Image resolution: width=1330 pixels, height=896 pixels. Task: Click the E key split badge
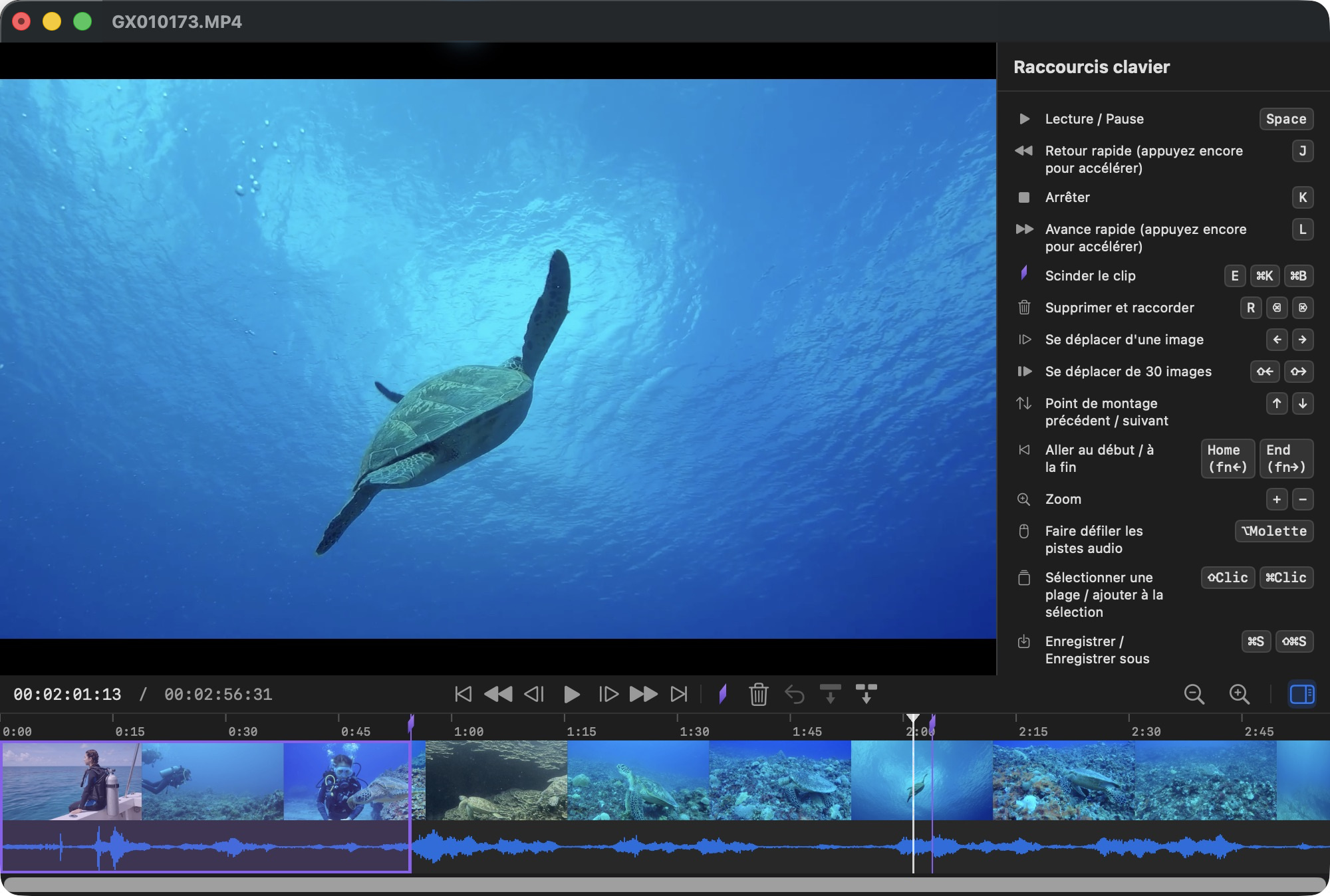click(x=1235, y=276)
